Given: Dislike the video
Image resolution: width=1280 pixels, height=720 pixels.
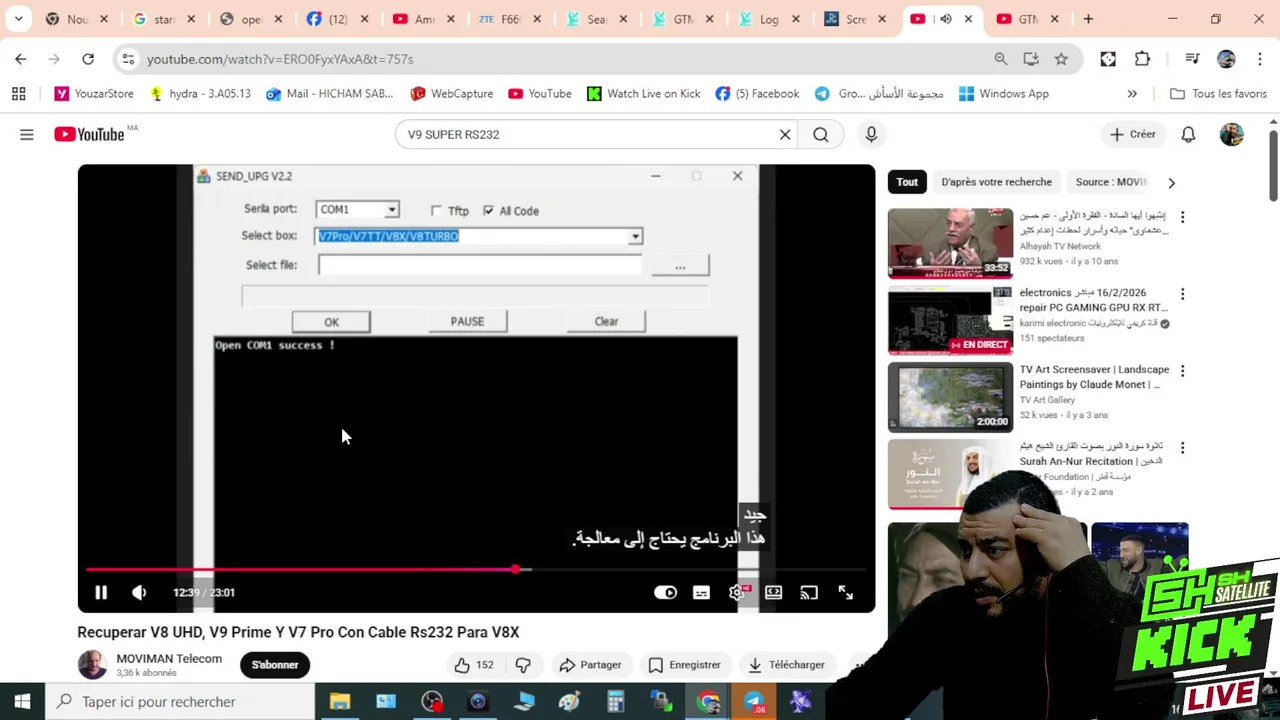Looking at the screenshot, I should (523, 665).
